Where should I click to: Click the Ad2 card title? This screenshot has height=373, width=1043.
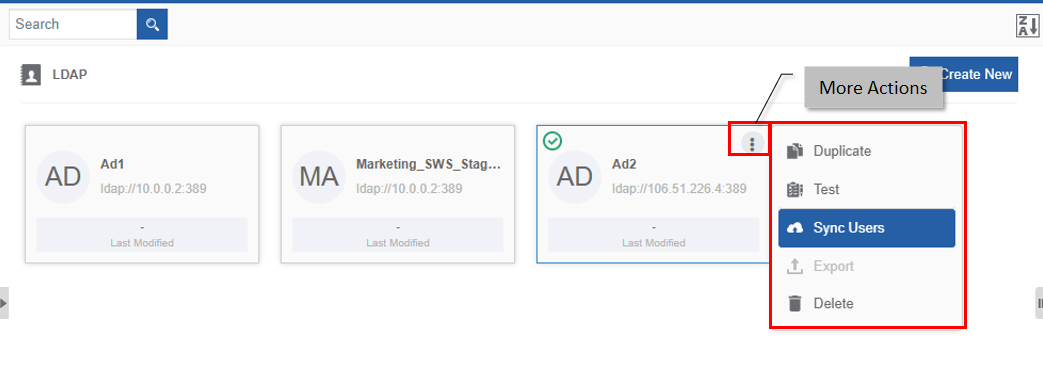624,164
